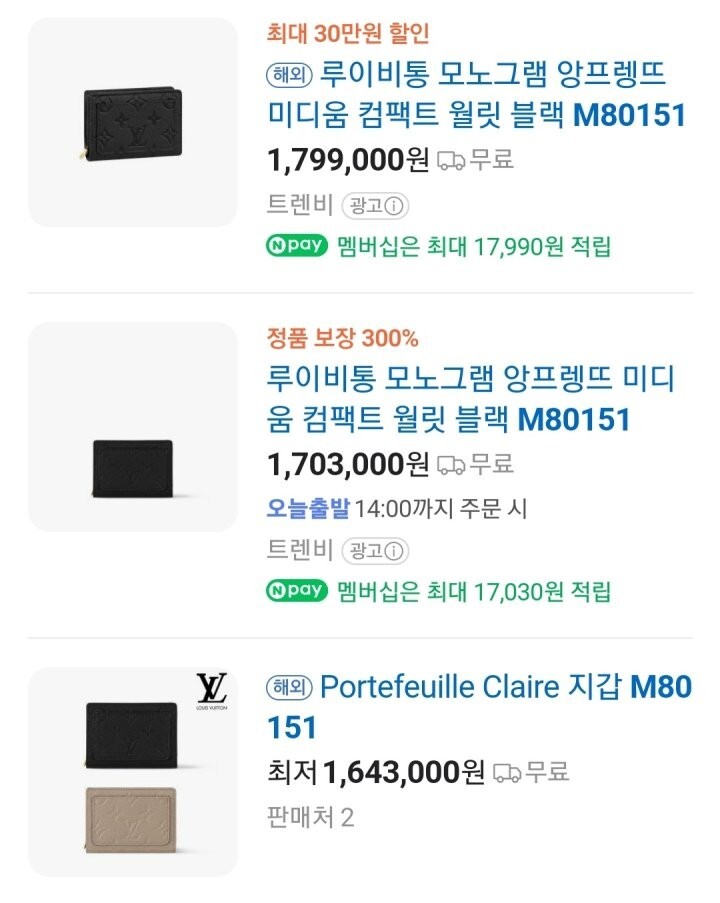720x903 pixels.
Task: Tap the Npay badge under second listing
Action: point(297,590)
